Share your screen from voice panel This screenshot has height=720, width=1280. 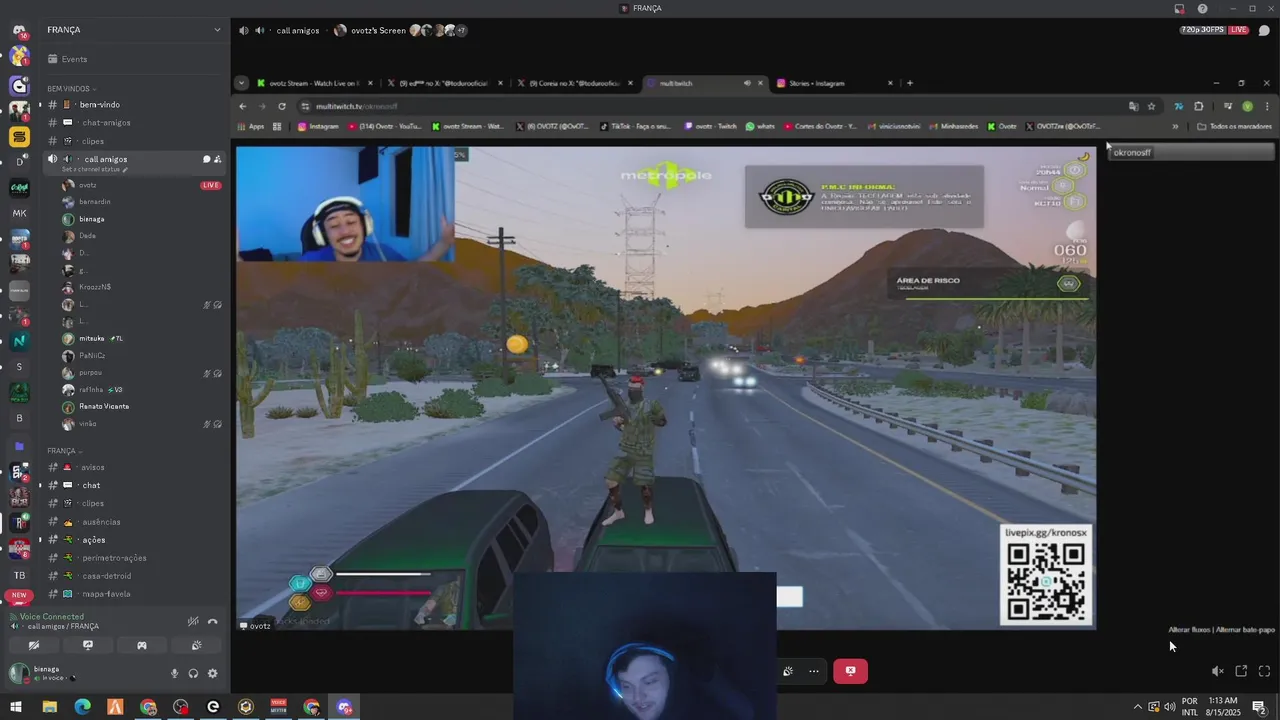coord(88,645)
